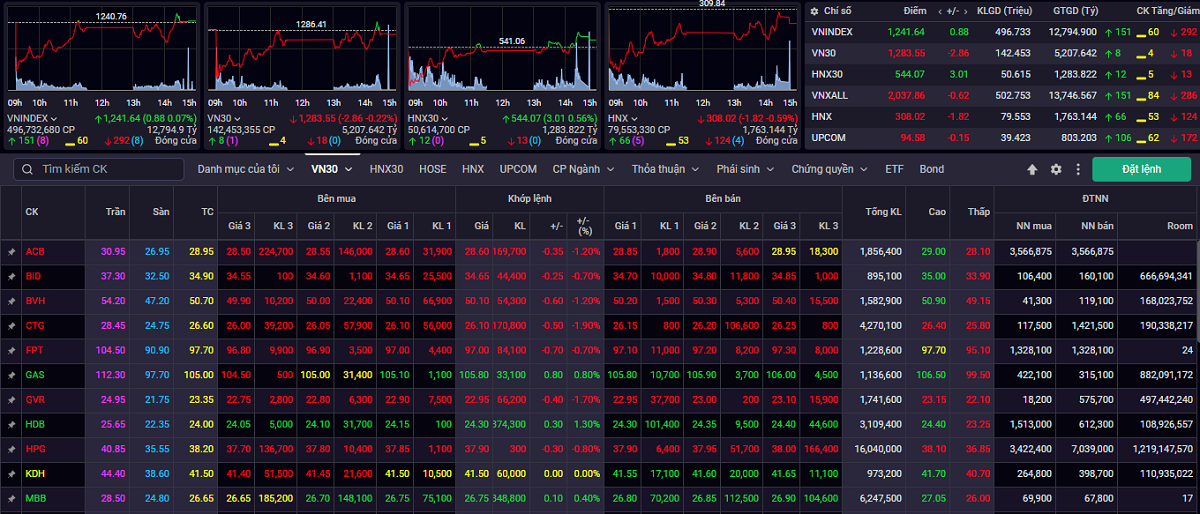The width and height of the screenshot is (1200, 514).
Task: Select VNINDEX row in index table
Action: 1003,32
